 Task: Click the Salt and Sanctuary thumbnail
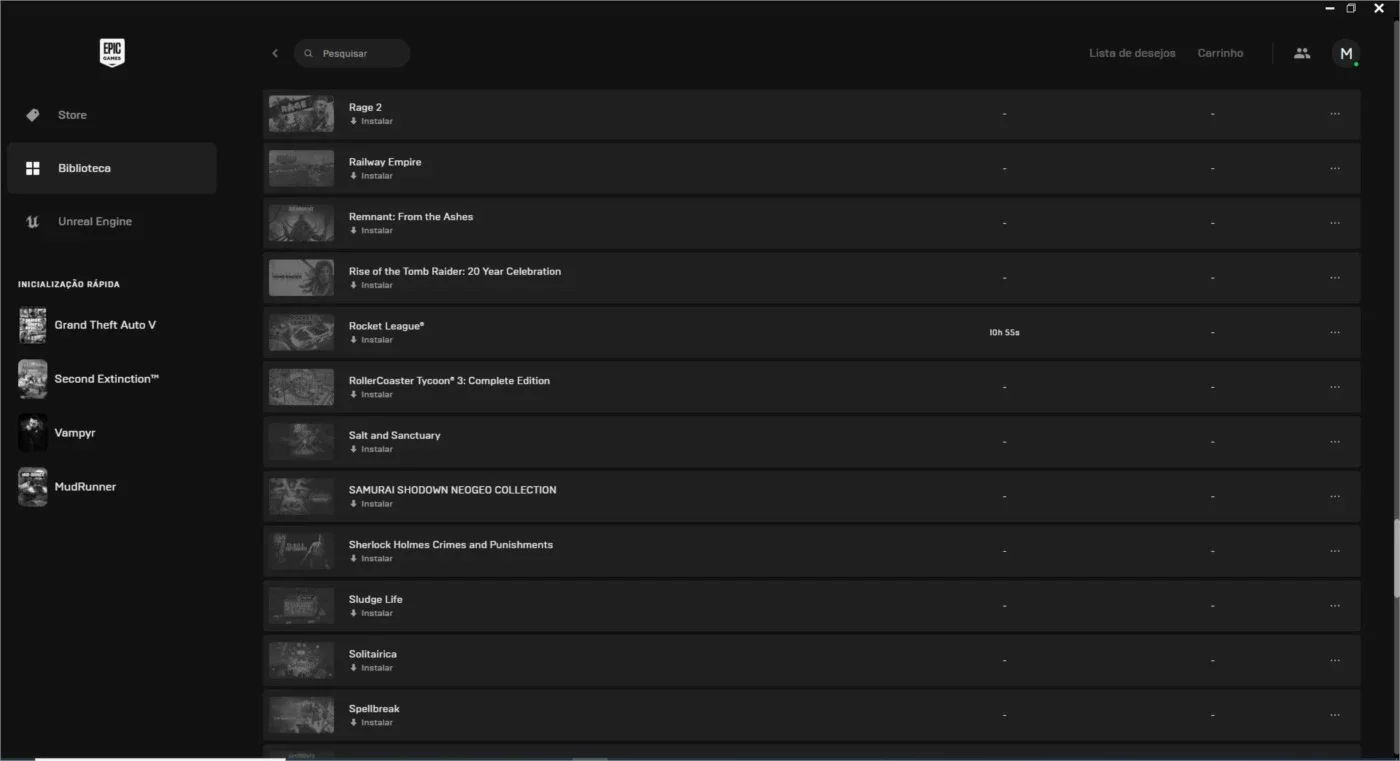point(301,442)
